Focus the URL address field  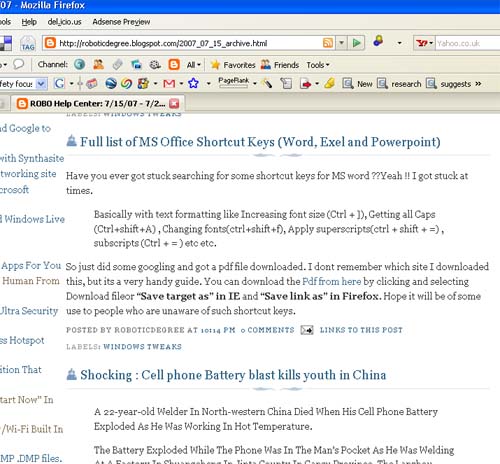[x=190, y=43]
